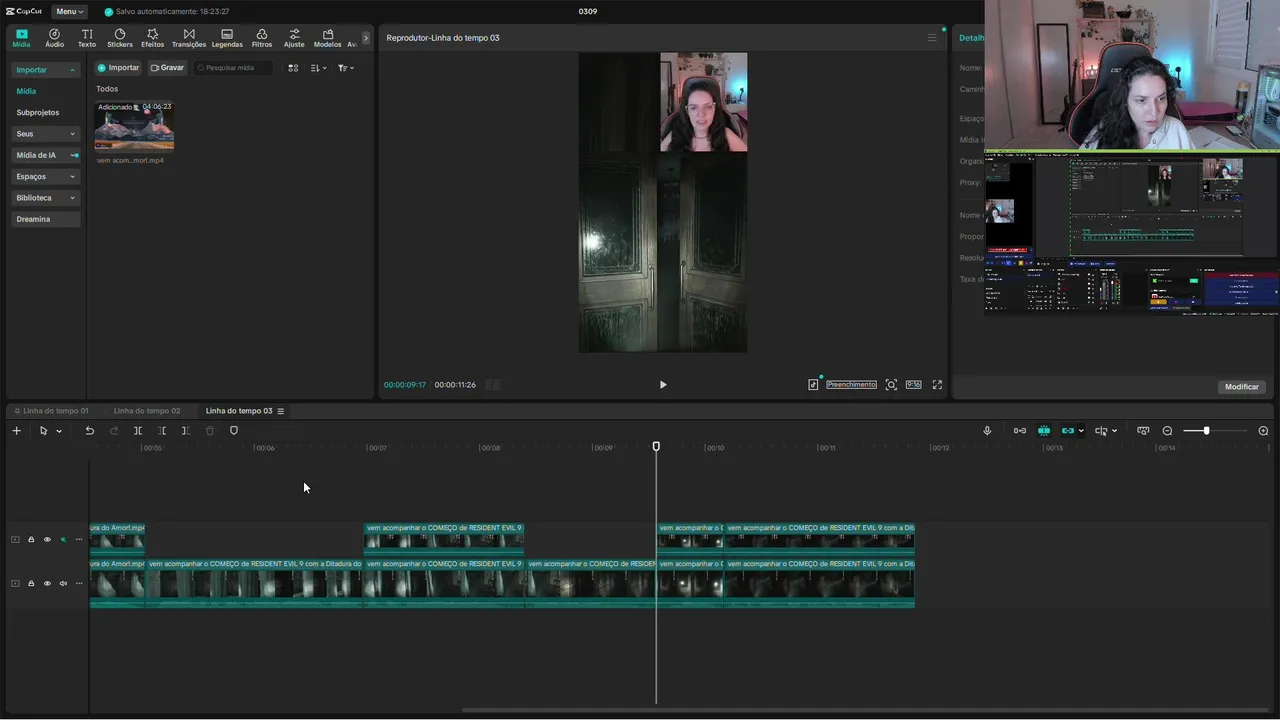Viewport: 1280px width, 720px height.
Task: Open the linkage options dropdown arrow
Action: coord(1081,431)
